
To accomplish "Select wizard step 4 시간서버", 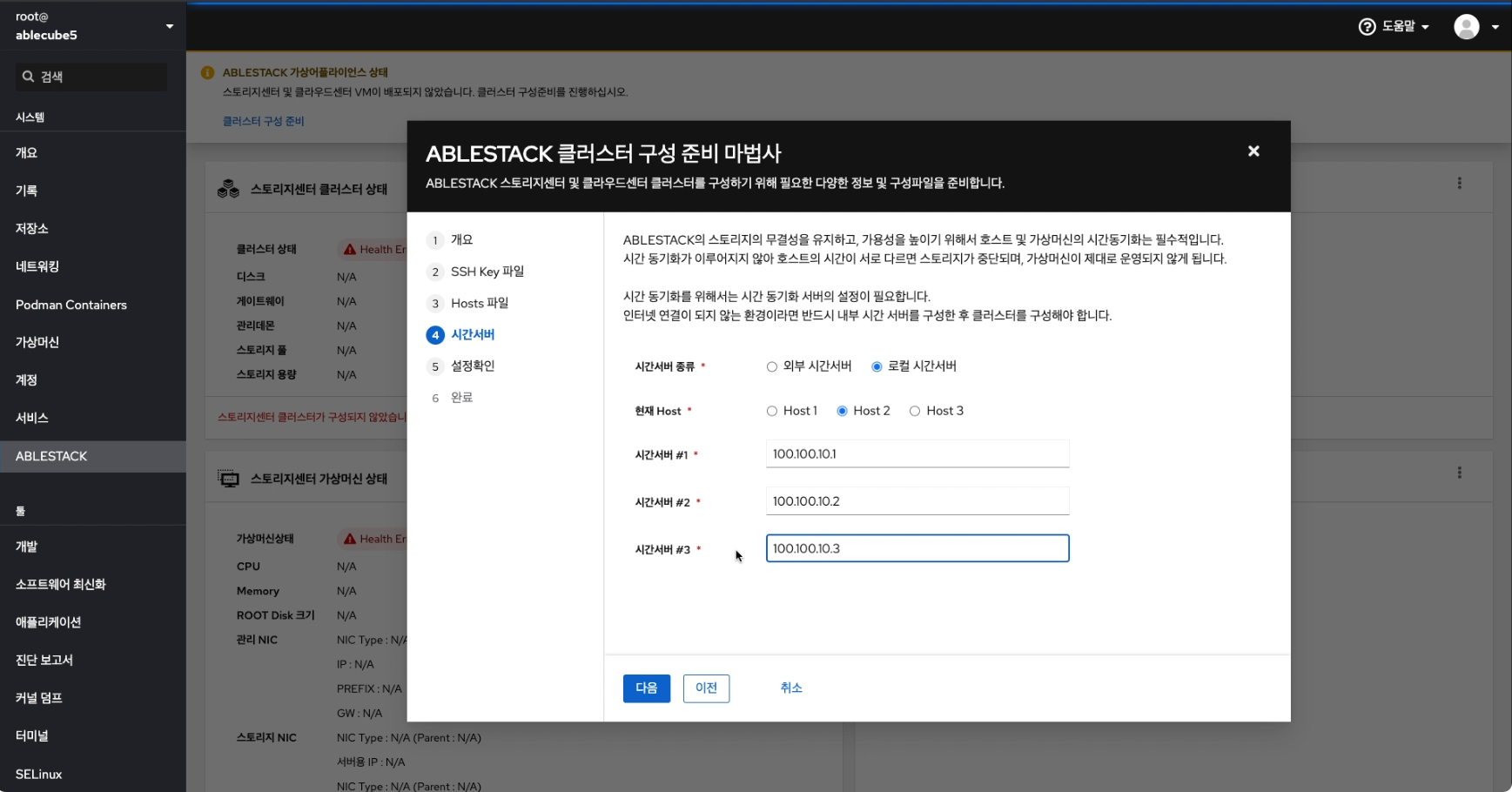I will [460, 334].
